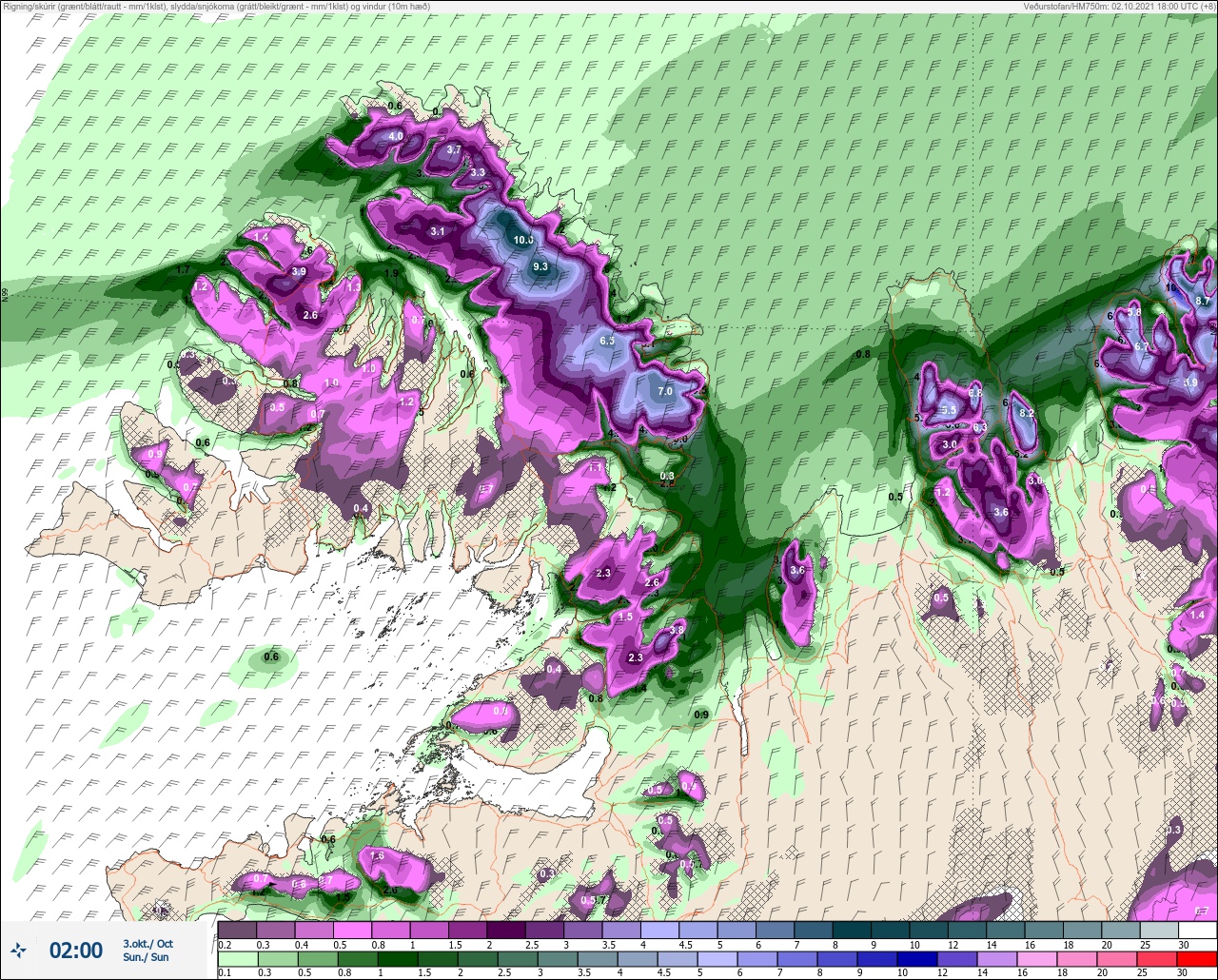Click the 'Sun./ Sun' weekday label
This screenshot has height=980, width=1218.
[x=146, y=957]
